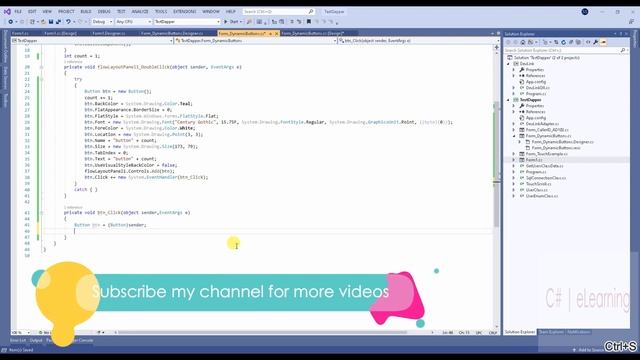Click Solution Explorer Refresh icon
This screenshot has width=640, height=360.
(x=563, y=42)
